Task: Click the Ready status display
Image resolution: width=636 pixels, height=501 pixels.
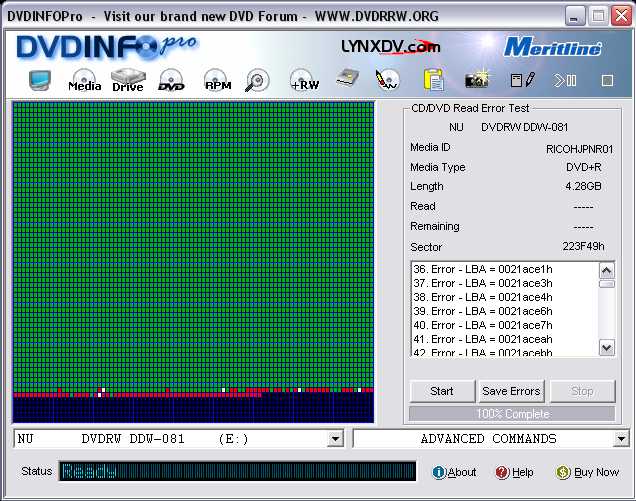Action: point(237,471)
